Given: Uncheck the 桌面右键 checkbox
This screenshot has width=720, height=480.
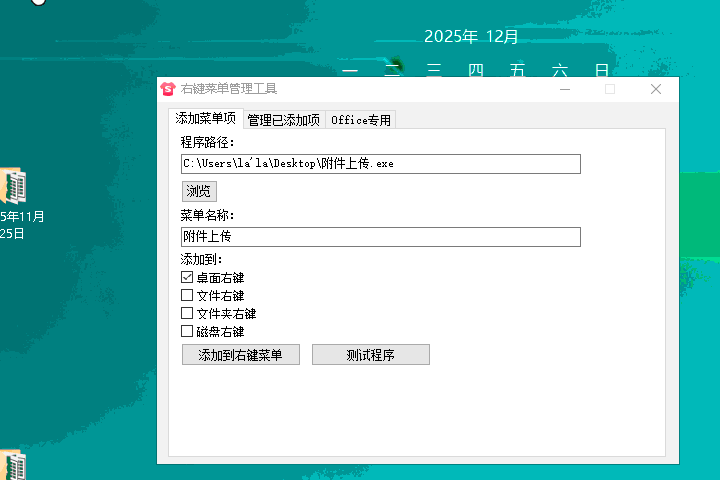Looking at the screenshot, I should click(187, 277).
